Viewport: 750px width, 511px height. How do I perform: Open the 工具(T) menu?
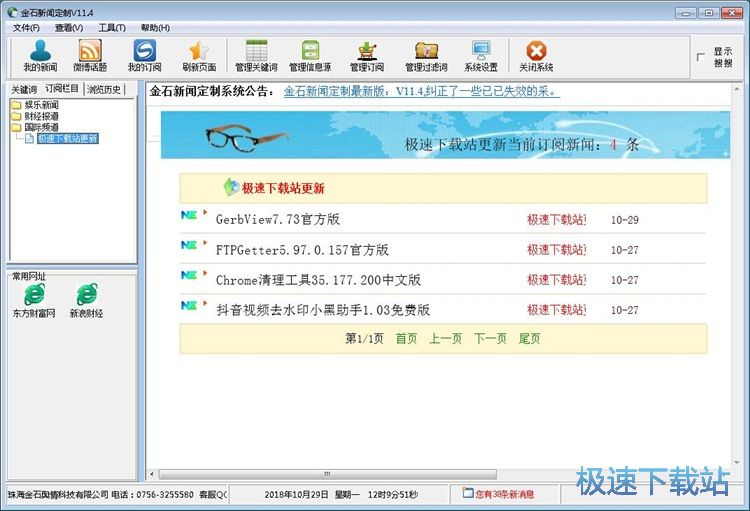112,28
